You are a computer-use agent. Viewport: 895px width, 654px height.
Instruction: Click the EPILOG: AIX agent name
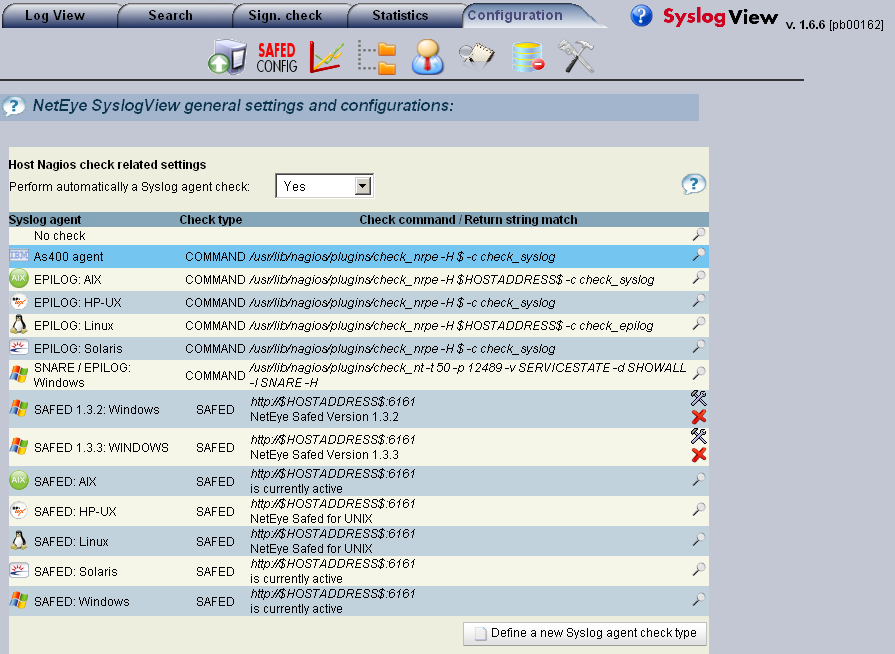[68, 280]
